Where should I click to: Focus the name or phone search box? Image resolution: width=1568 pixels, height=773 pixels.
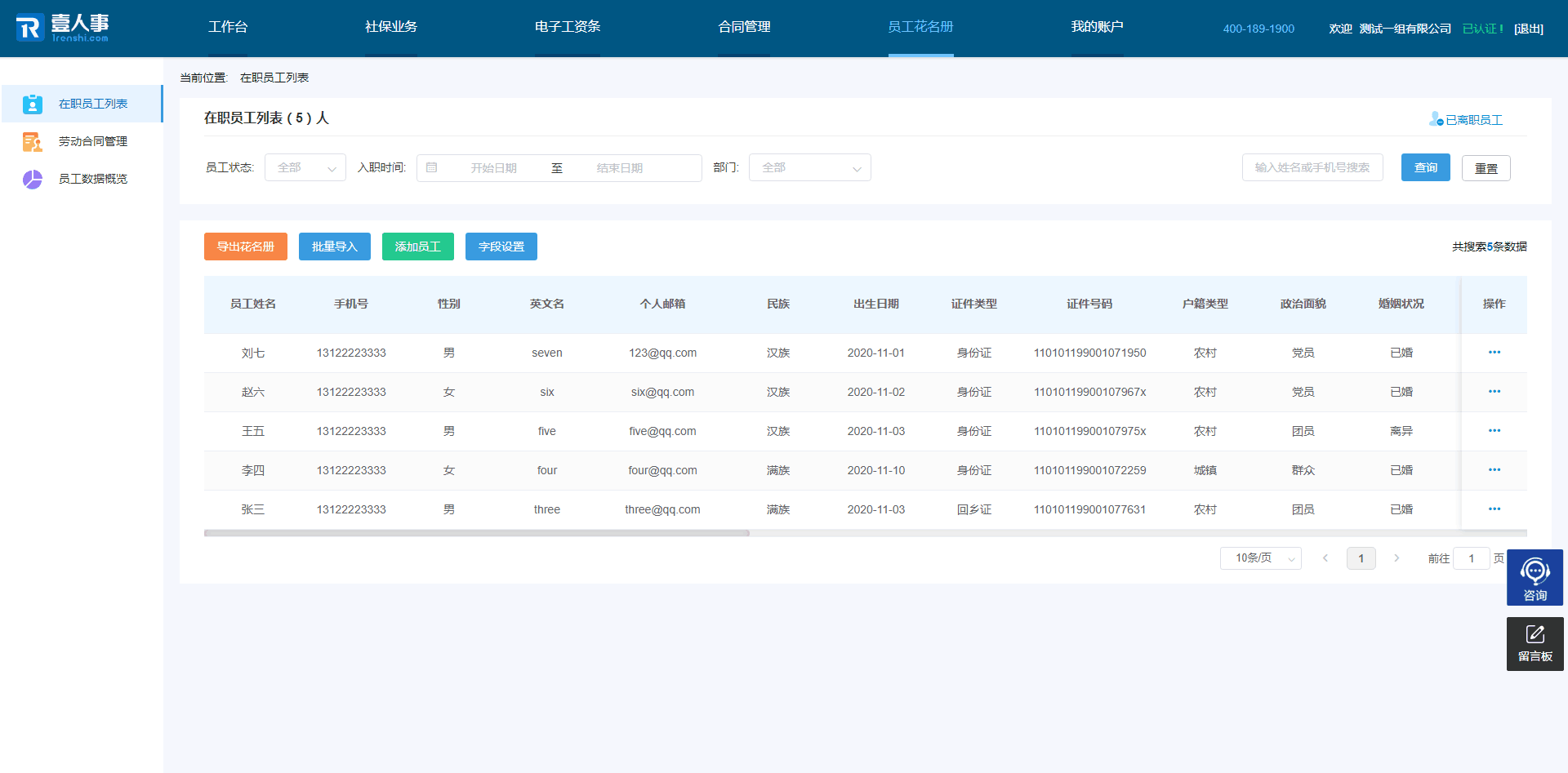[1312, 167]
